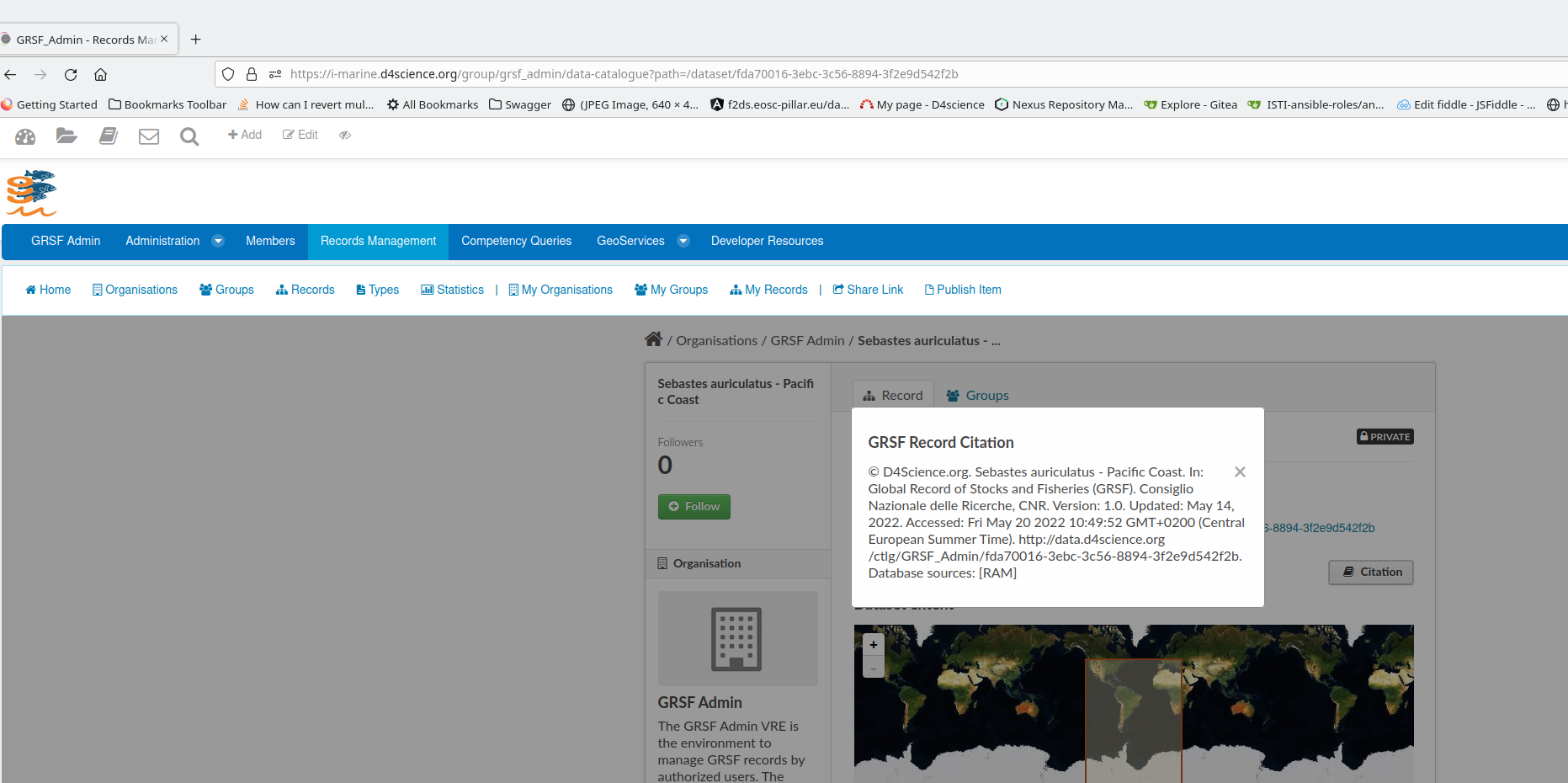This screenshot has height=783, width=1568.
Task: Open the Share Link option
Action: [x=868, y=290]
